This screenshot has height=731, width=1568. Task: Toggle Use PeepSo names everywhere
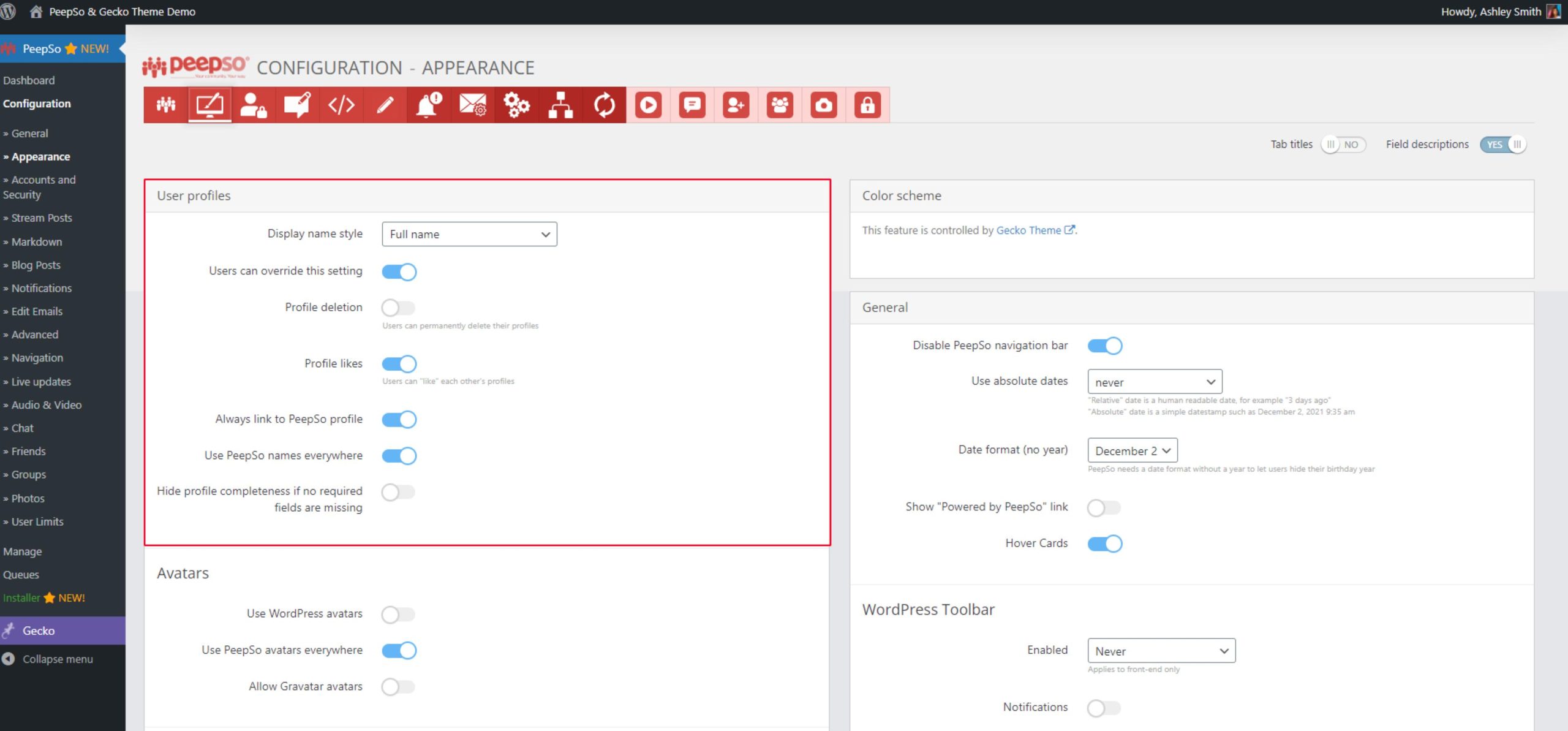pos(399,456)
